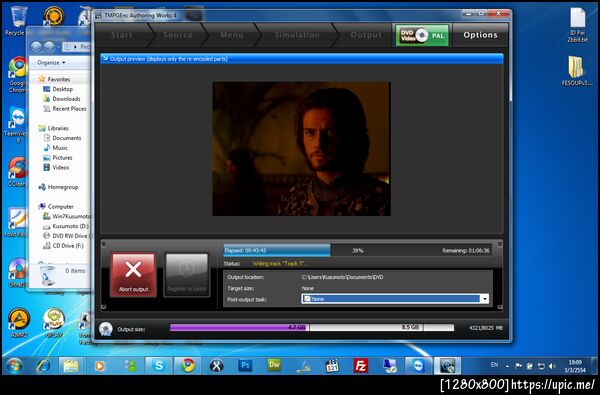600x395 pixels.
Task: Open Action Center flag in system tray
Action: [518, 366]
